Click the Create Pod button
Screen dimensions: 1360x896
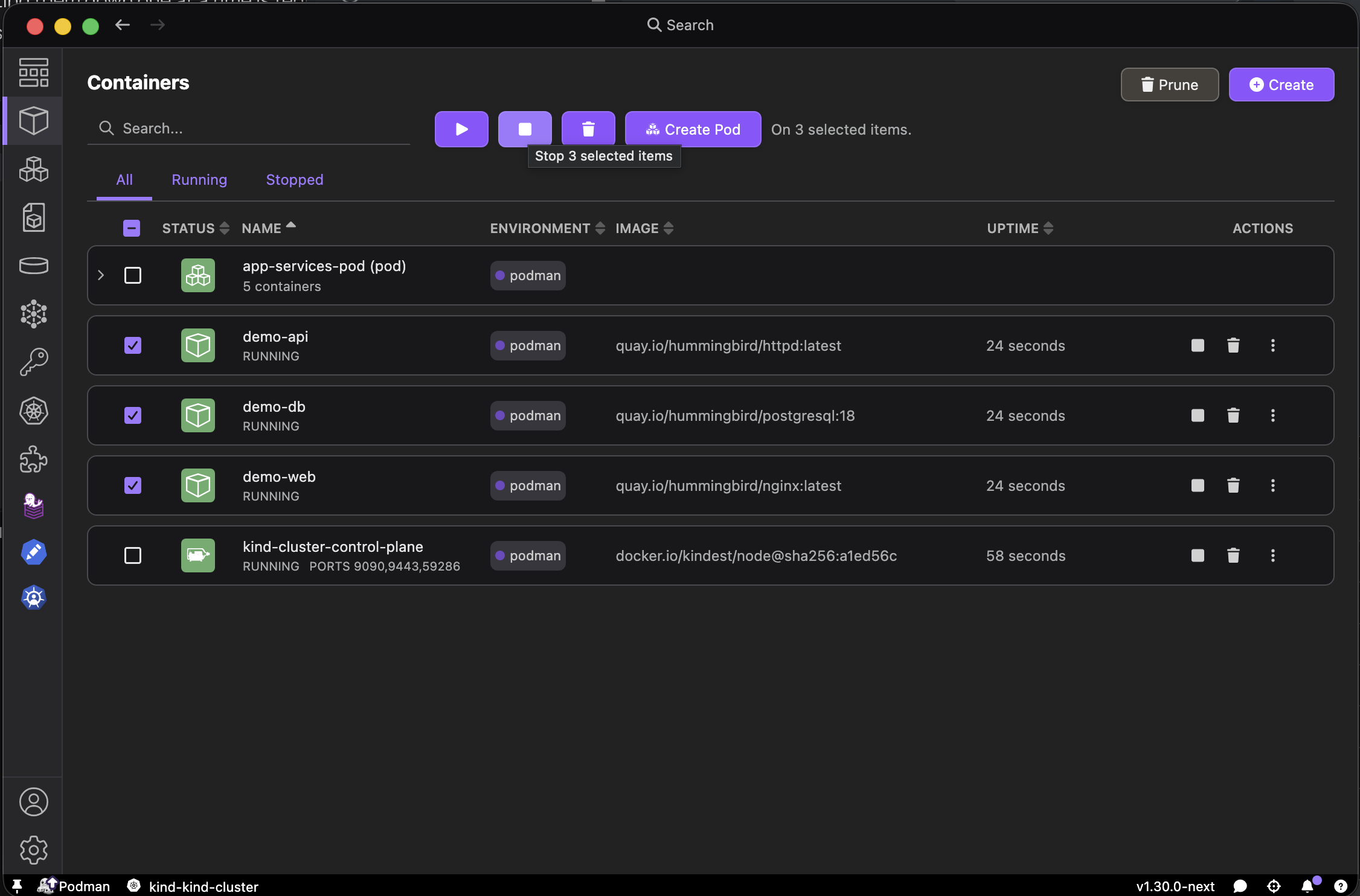click(693, 129)
